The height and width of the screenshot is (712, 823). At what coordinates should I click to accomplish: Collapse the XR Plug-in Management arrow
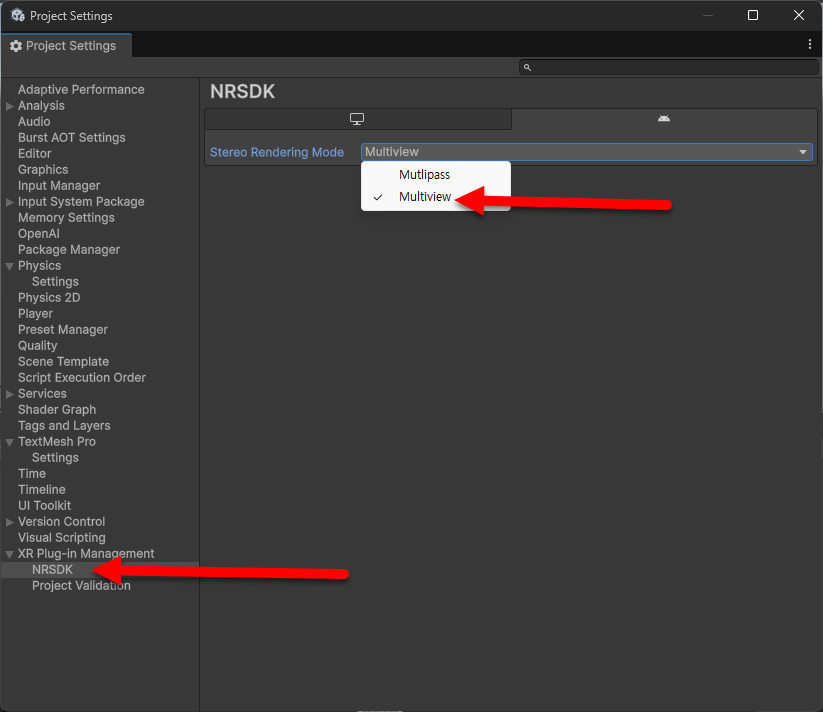[x=9, y=554]
